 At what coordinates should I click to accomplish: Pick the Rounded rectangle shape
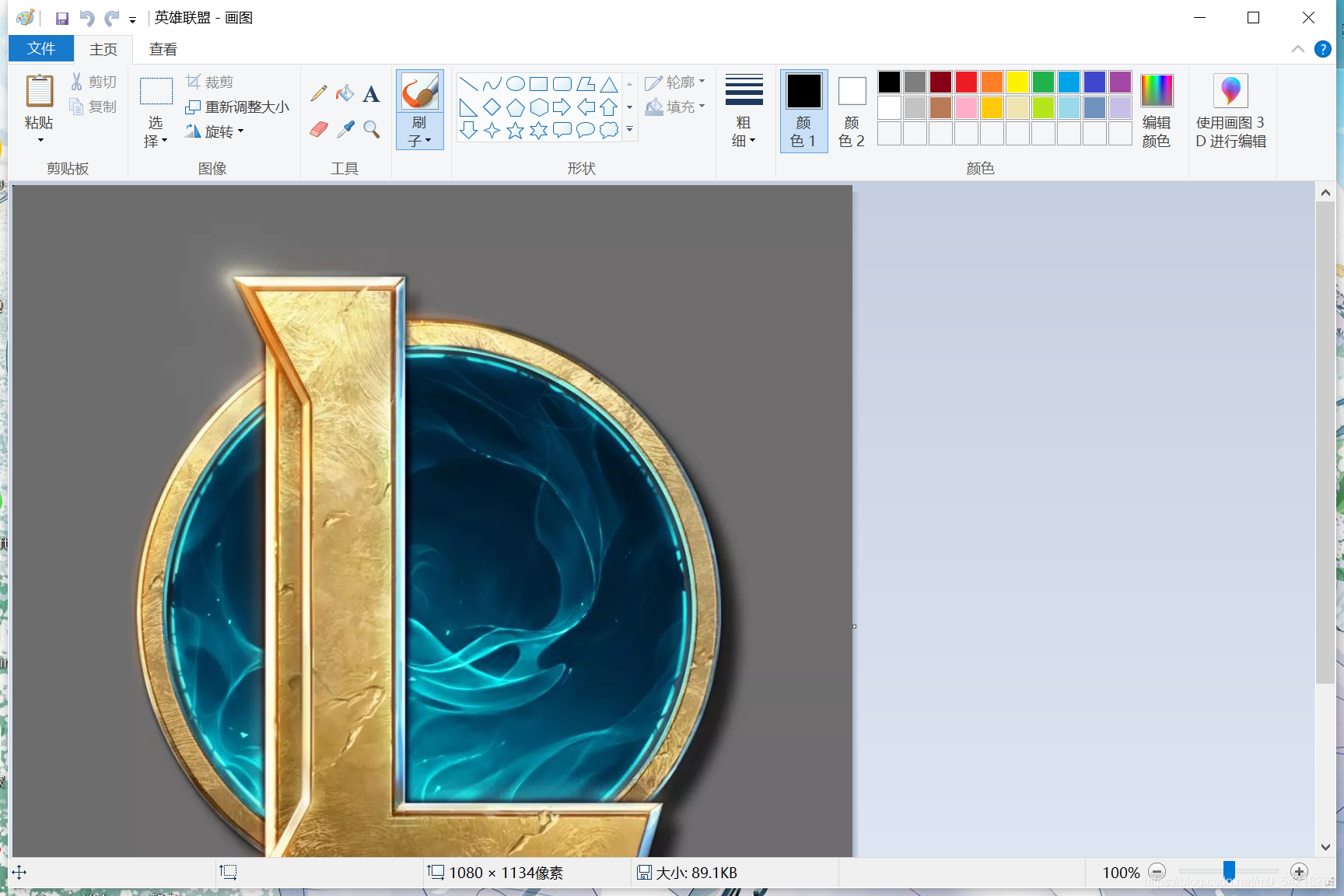562,84
